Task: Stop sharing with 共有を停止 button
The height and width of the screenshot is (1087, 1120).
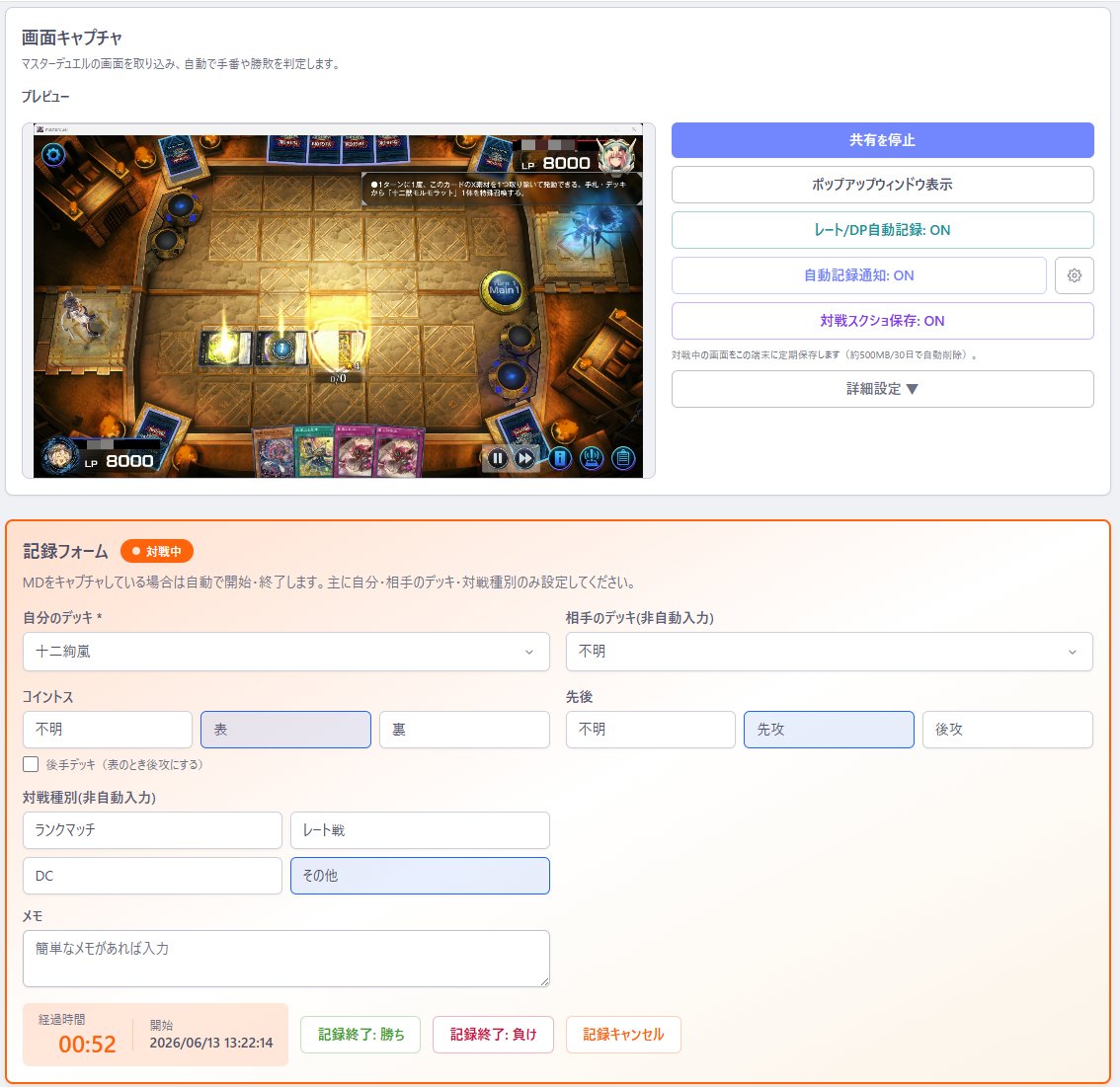Action: click(x=882, y=140)
